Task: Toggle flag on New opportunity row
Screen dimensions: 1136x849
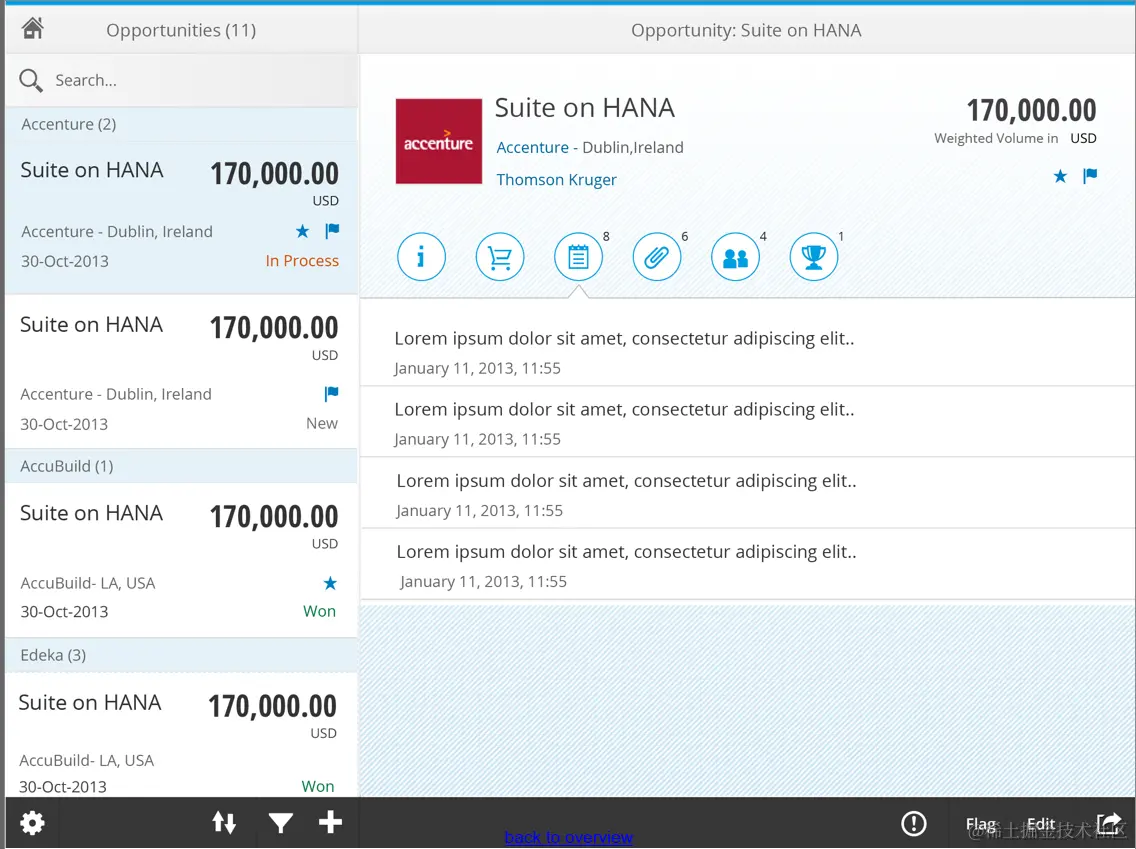Action: pyautogui.click(x=331, y=394)
